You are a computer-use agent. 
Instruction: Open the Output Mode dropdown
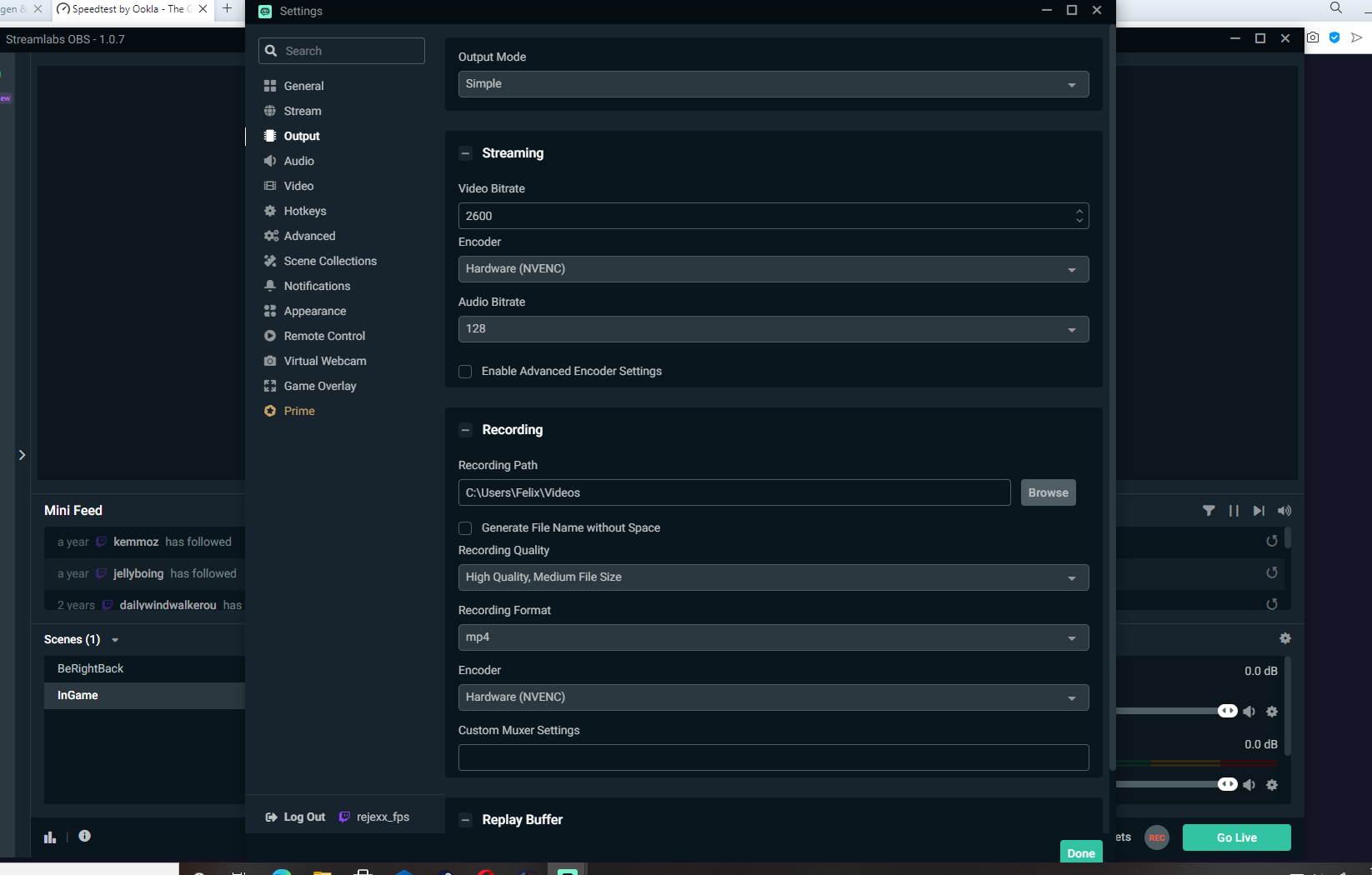(773, 84)
